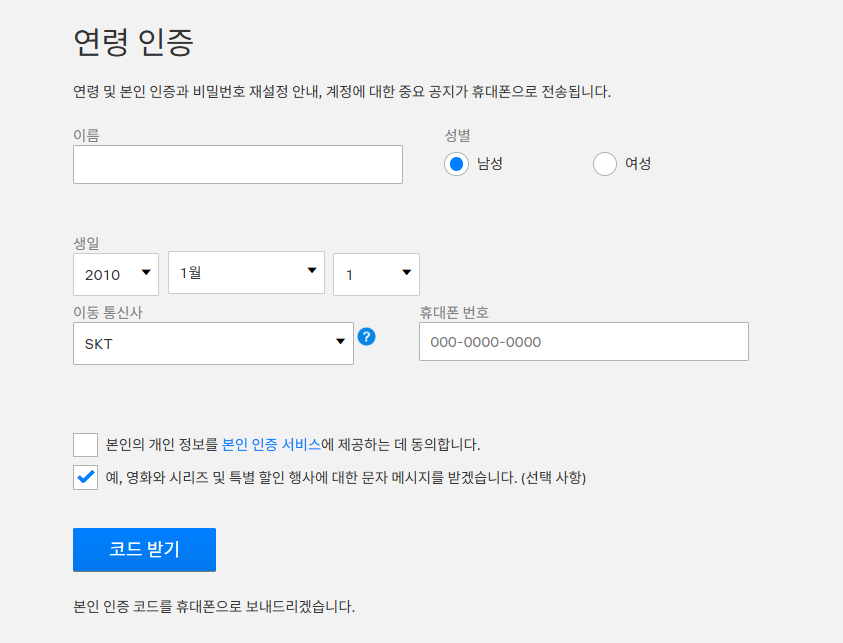Click the carrier dropdown arrow
Viewport: 843px width, 643px height.
click(340, 342)
